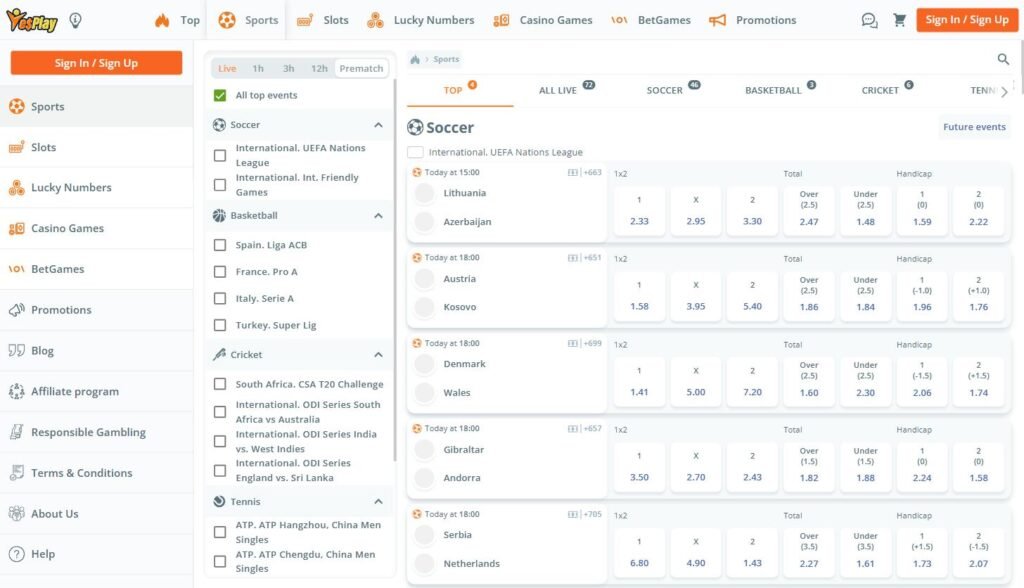Click the Sports breadcrumb link
Viewport: 1024px width, 588px height.
[446, 59]
